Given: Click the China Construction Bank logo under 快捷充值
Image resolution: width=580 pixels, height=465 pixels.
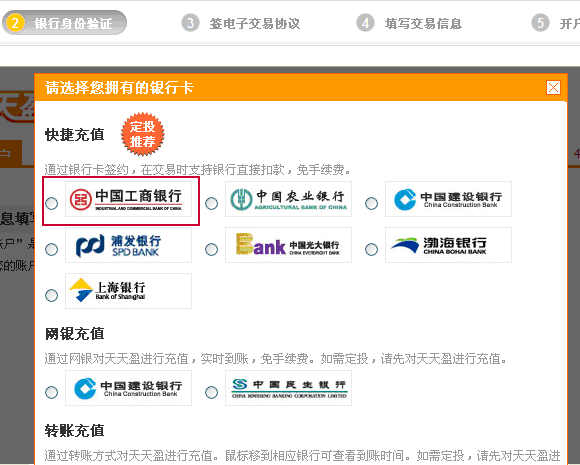Looking at the screenshot, I should [x=448, y=199].
